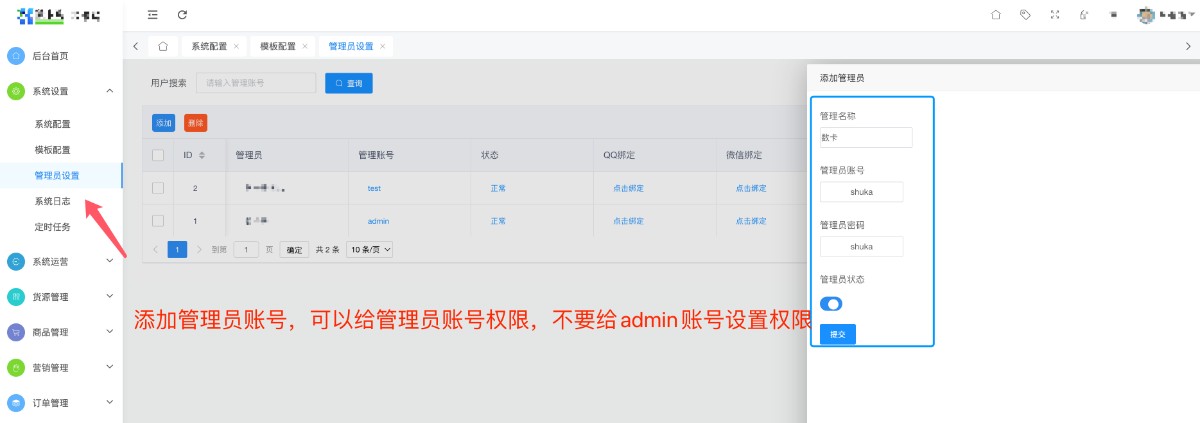Click the refresh icon in top bar
The height and width of the screenshot is (423, 1200).
182,15
